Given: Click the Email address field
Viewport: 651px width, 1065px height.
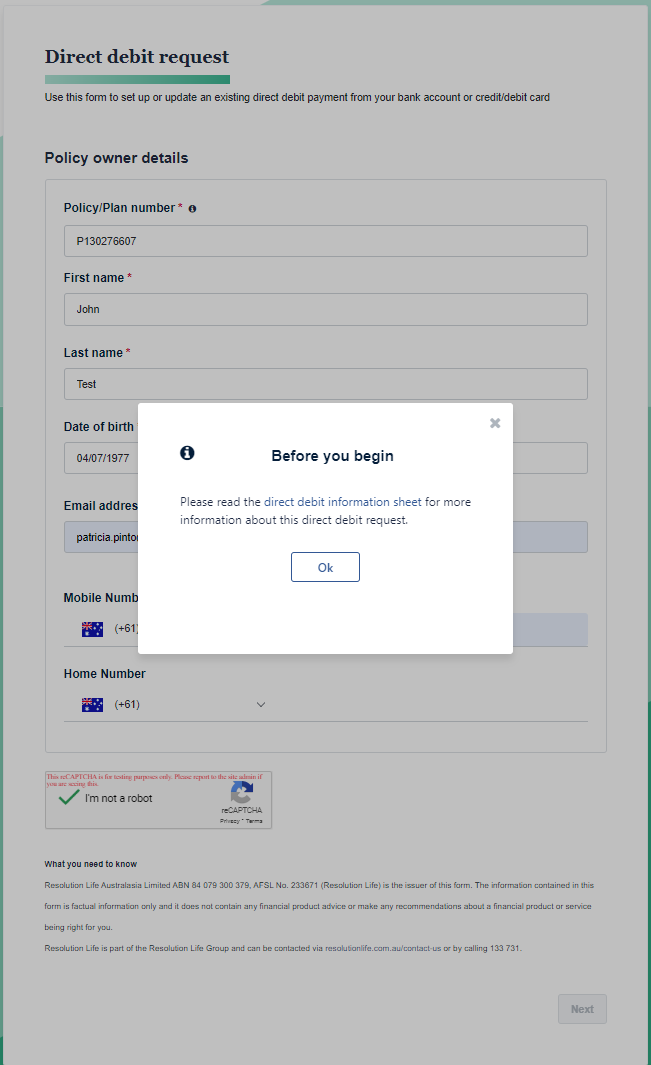Looking at the screenshot, I should click(101, 537).
